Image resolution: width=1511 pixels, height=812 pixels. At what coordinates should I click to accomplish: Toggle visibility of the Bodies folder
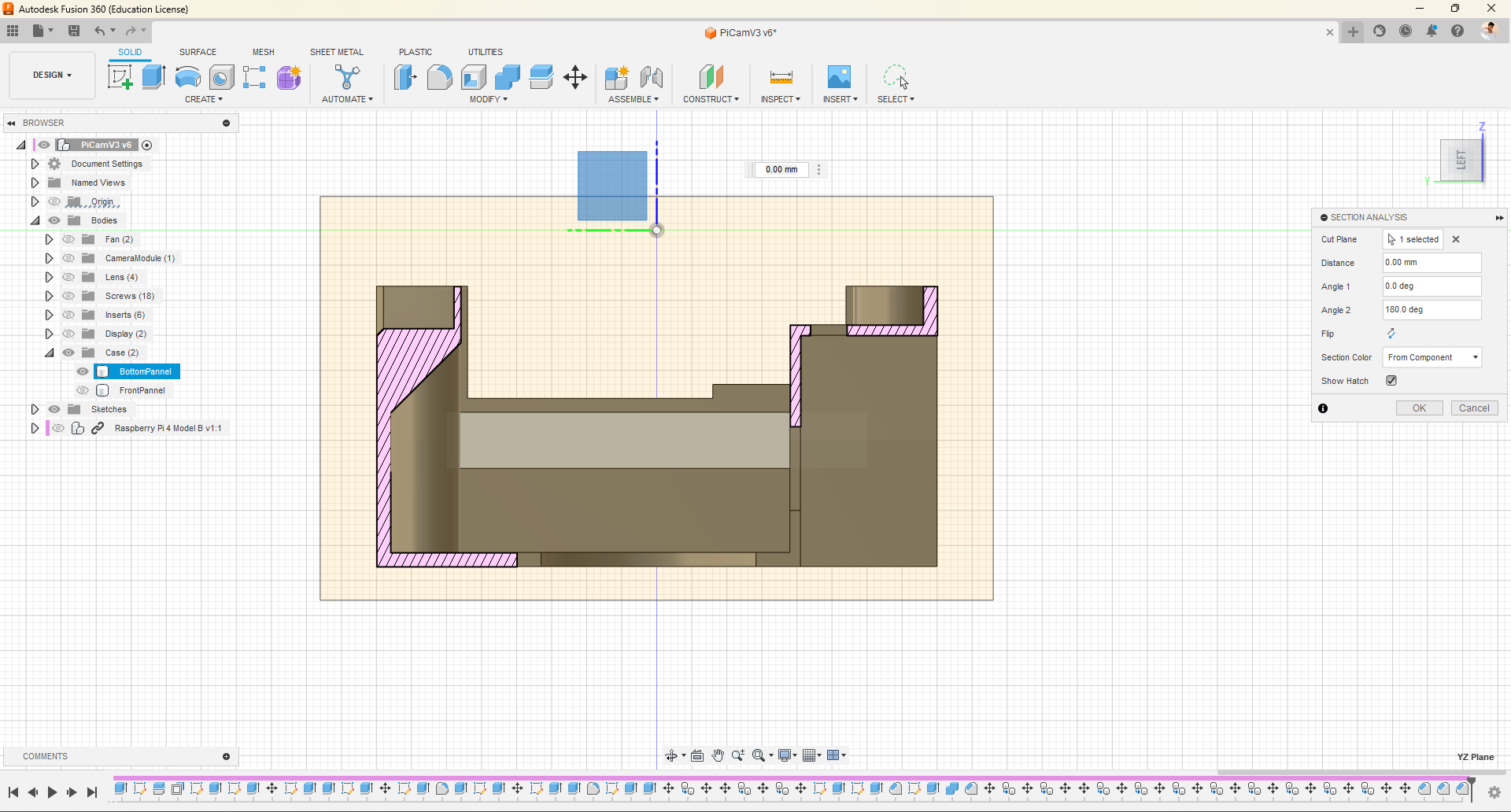[54, 220]
